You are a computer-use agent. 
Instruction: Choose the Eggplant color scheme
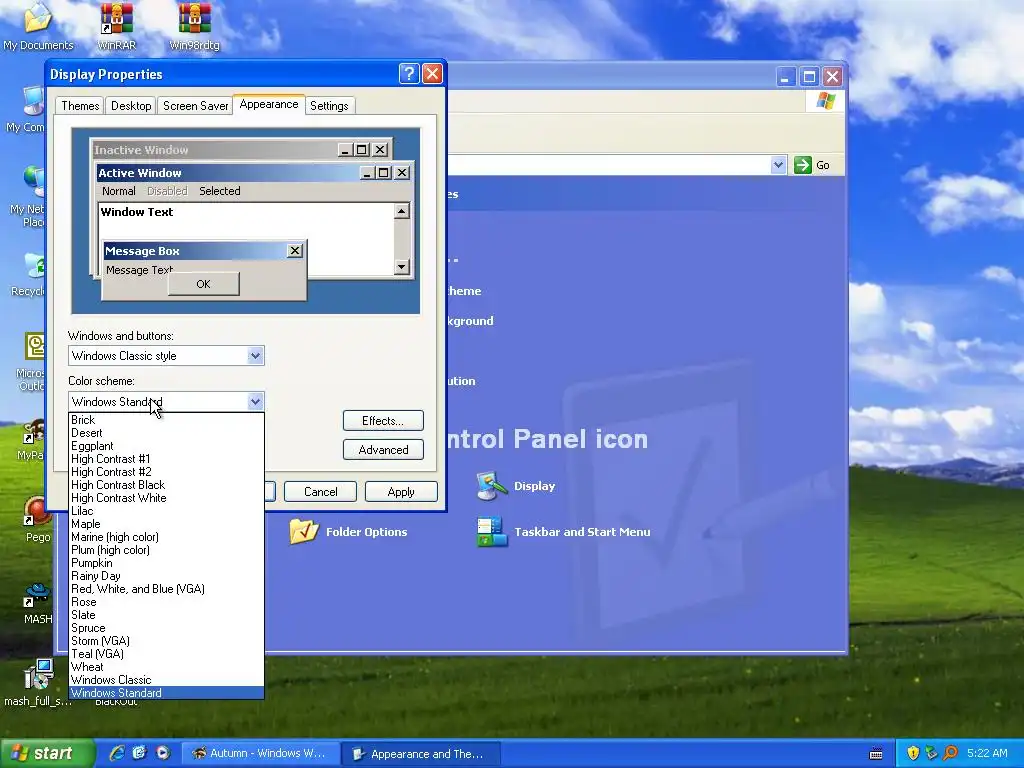(x=167, y=446)
